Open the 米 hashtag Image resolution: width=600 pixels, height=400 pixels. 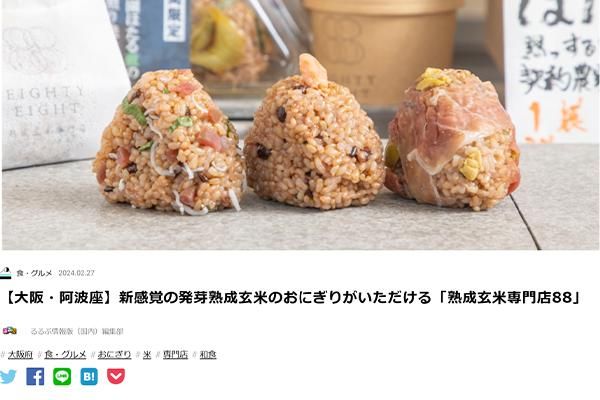(147, 355)
